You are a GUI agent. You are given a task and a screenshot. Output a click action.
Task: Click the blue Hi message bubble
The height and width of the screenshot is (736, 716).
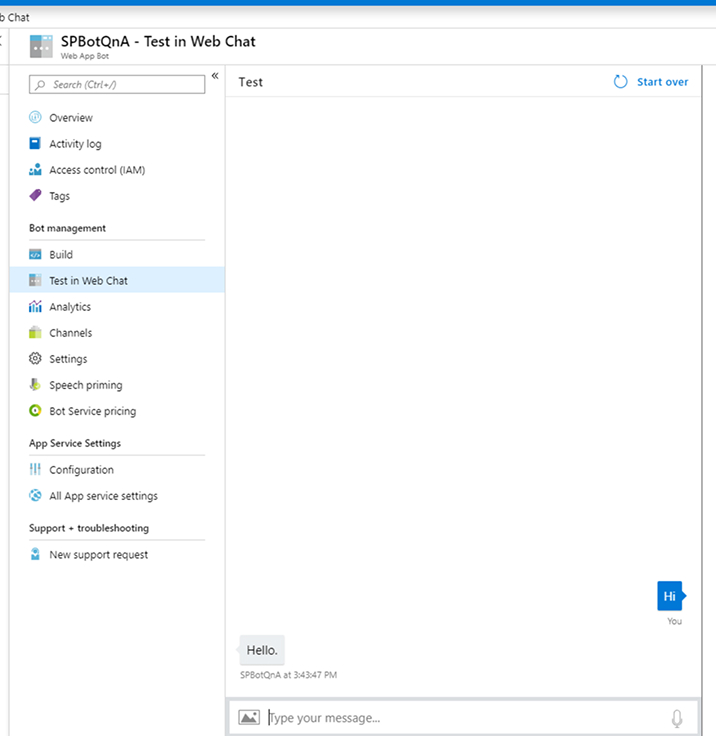670,596
